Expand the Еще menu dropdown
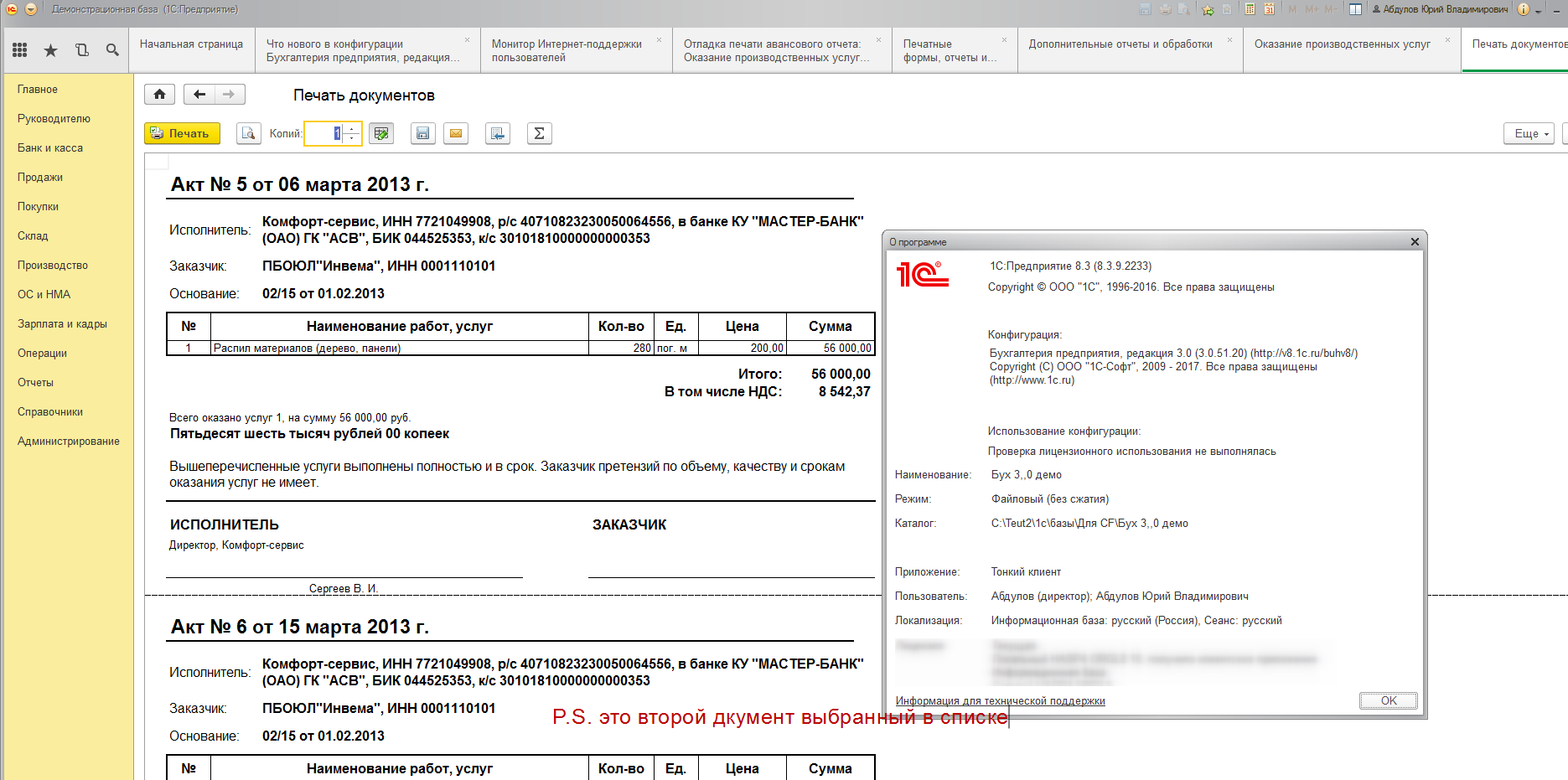 (1529, 133)
